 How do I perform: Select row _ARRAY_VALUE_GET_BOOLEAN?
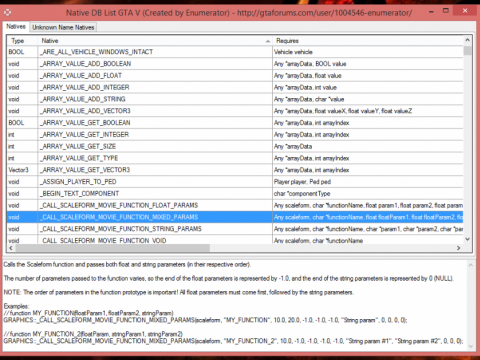click(x=235, y=123)
